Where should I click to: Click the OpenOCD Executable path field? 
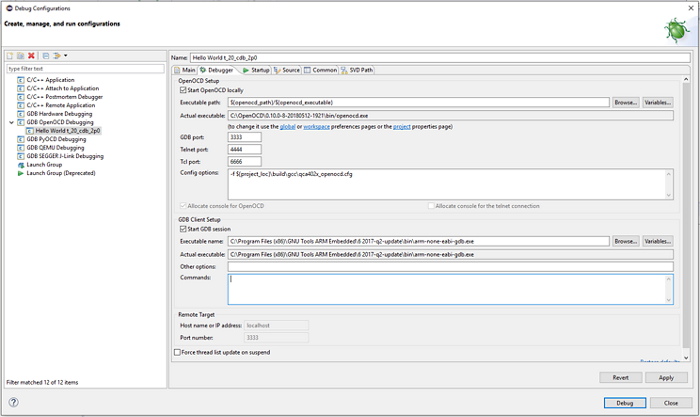coord(419,103)
